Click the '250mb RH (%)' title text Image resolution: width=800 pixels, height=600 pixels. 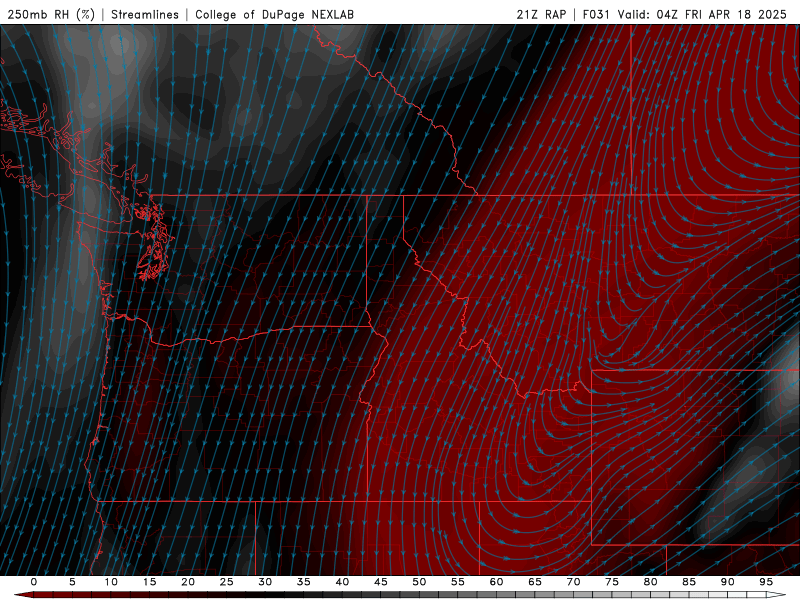(x=51, y=14)
